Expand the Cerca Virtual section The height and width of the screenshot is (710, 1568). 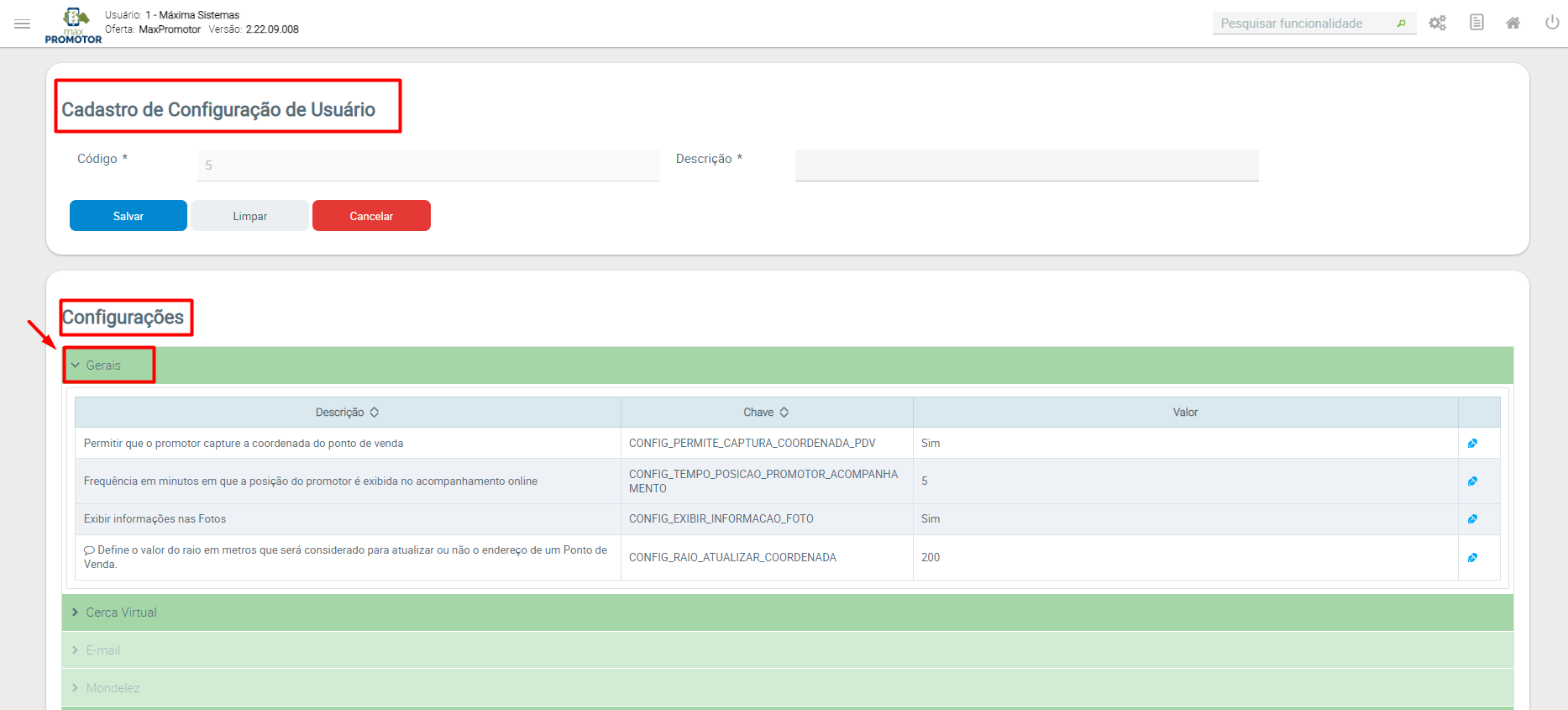pos(121,613)
